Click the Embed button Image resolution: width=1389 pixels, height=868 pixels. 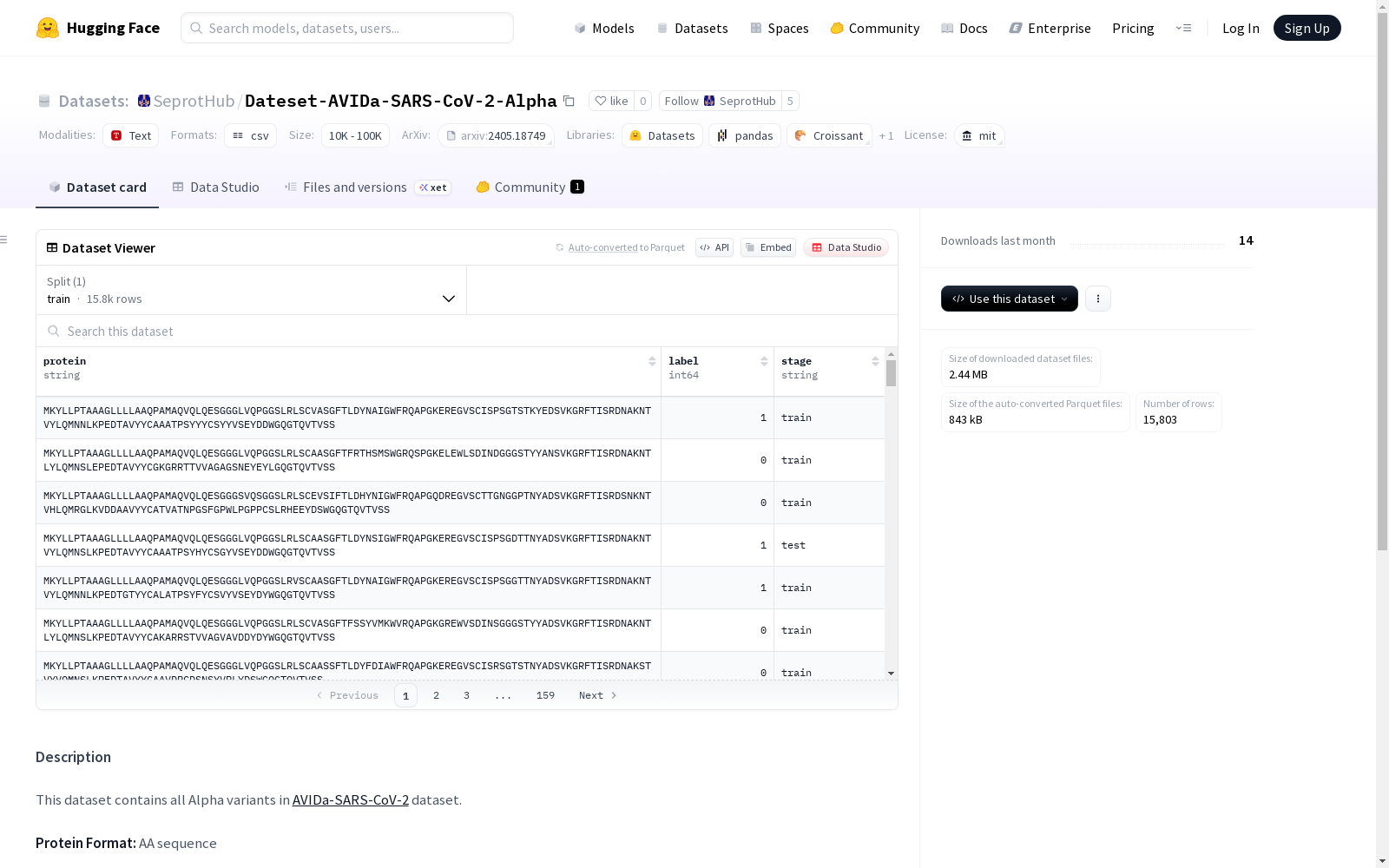(x=768, y=247)
